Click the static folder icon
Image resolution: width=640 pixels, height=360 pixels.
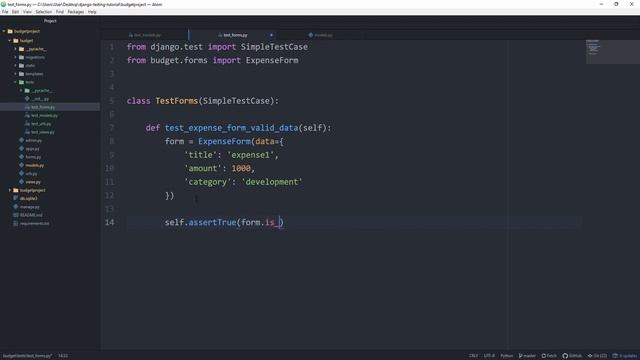[x=22, y=66]
